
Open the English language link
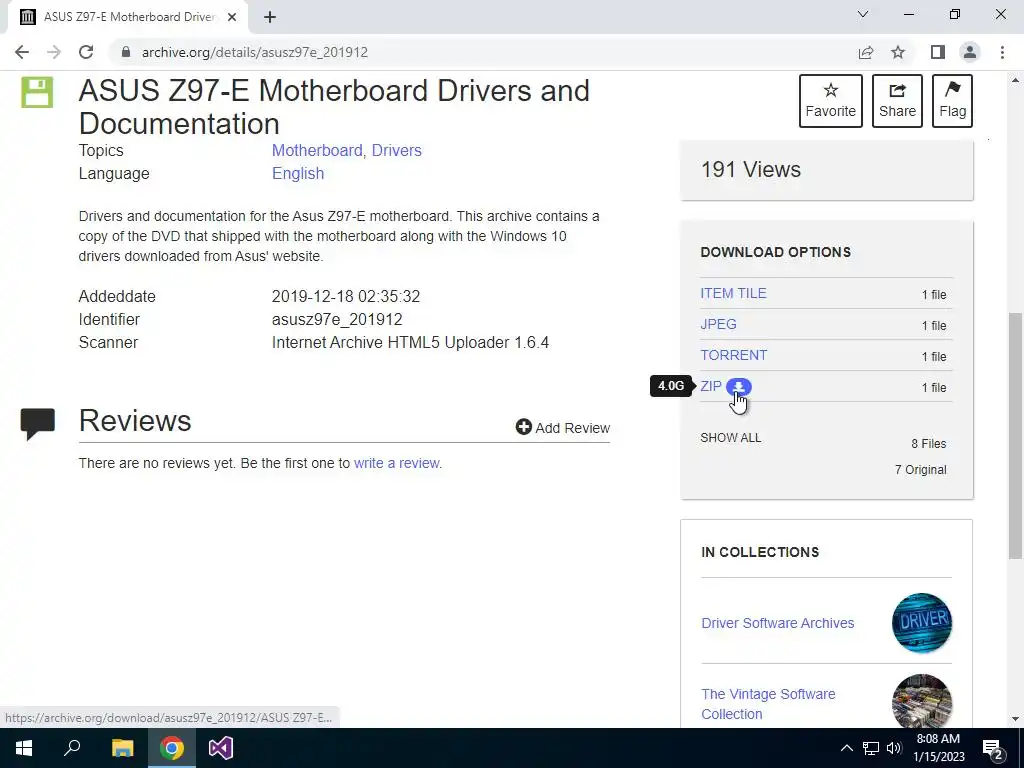point(298,173)
